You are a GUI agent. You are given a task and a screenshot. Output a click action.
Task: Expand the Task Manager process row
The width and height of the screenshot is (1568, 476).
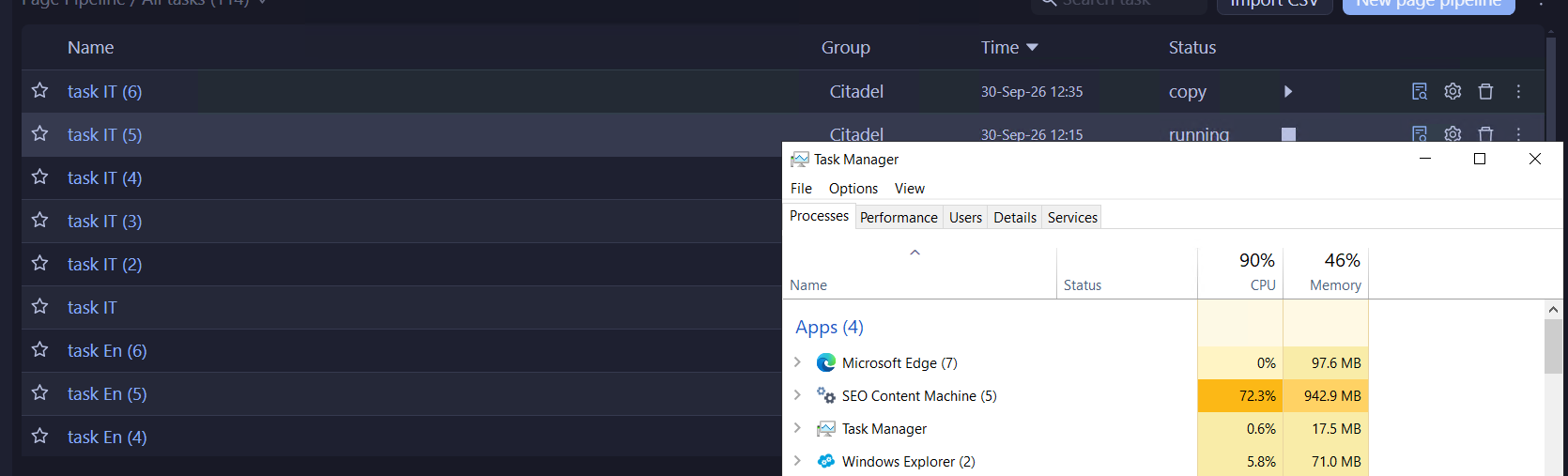(x=797, y=428)
